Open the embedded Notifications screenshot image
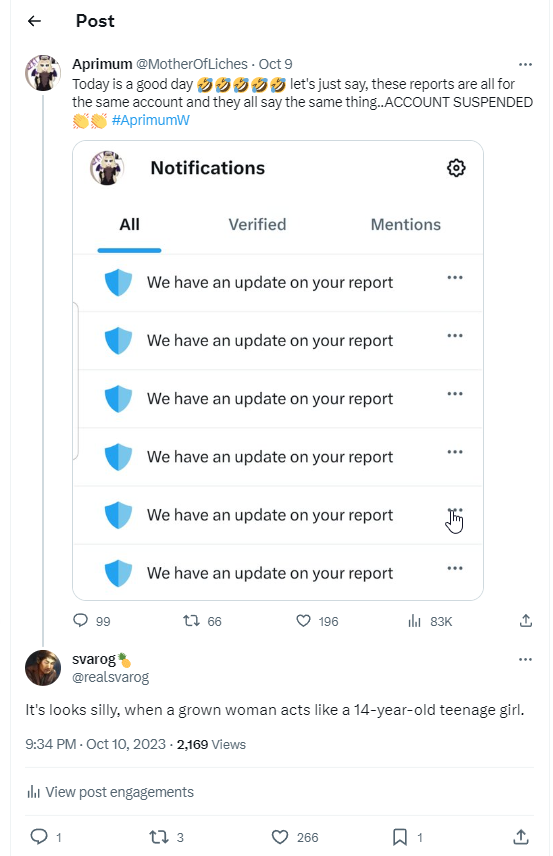The height and width of the screenshot is (856, 553). click(278, 371)
